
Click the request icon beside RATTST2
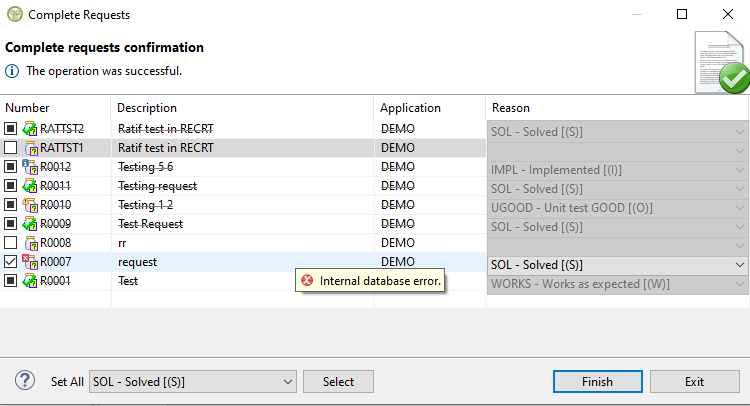30,129
